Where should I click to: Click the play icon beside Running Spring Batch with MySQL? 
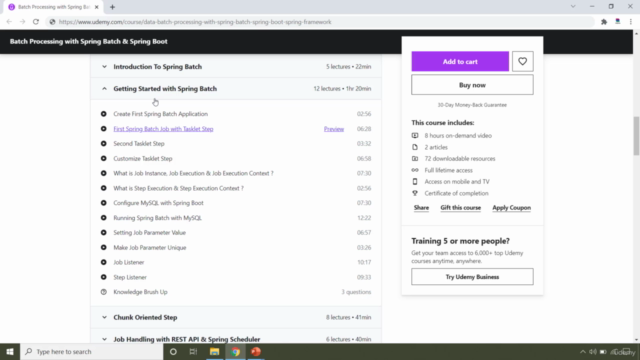click(104, 218)
